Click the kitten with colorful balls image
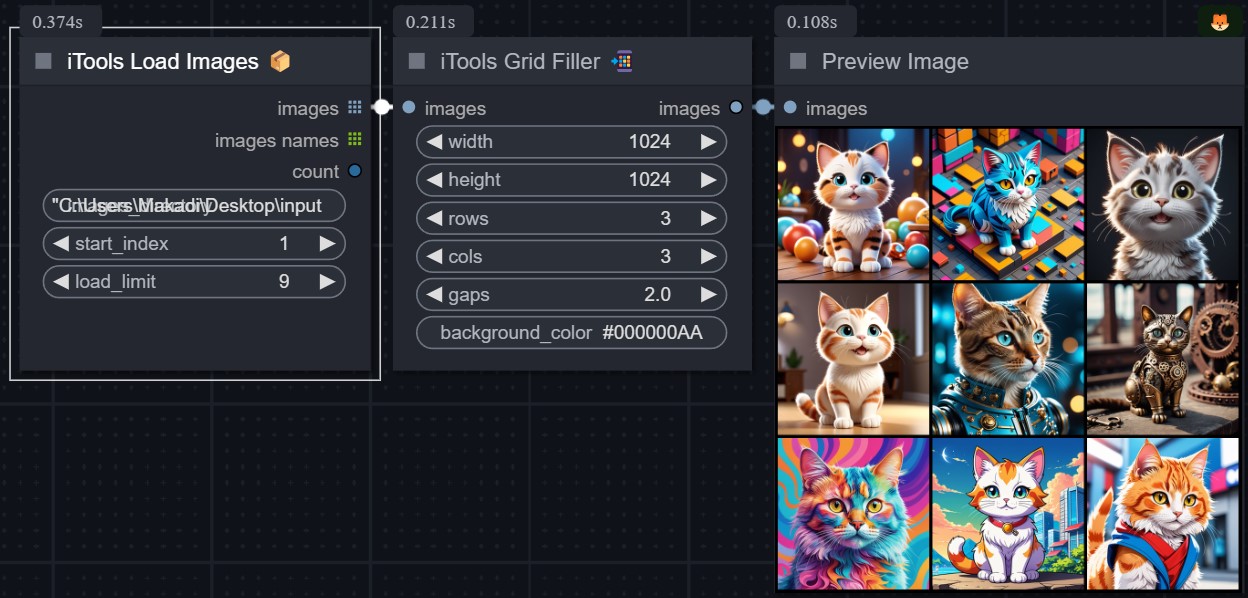This screenshot has width=1248, height=598. coord(854,204)
